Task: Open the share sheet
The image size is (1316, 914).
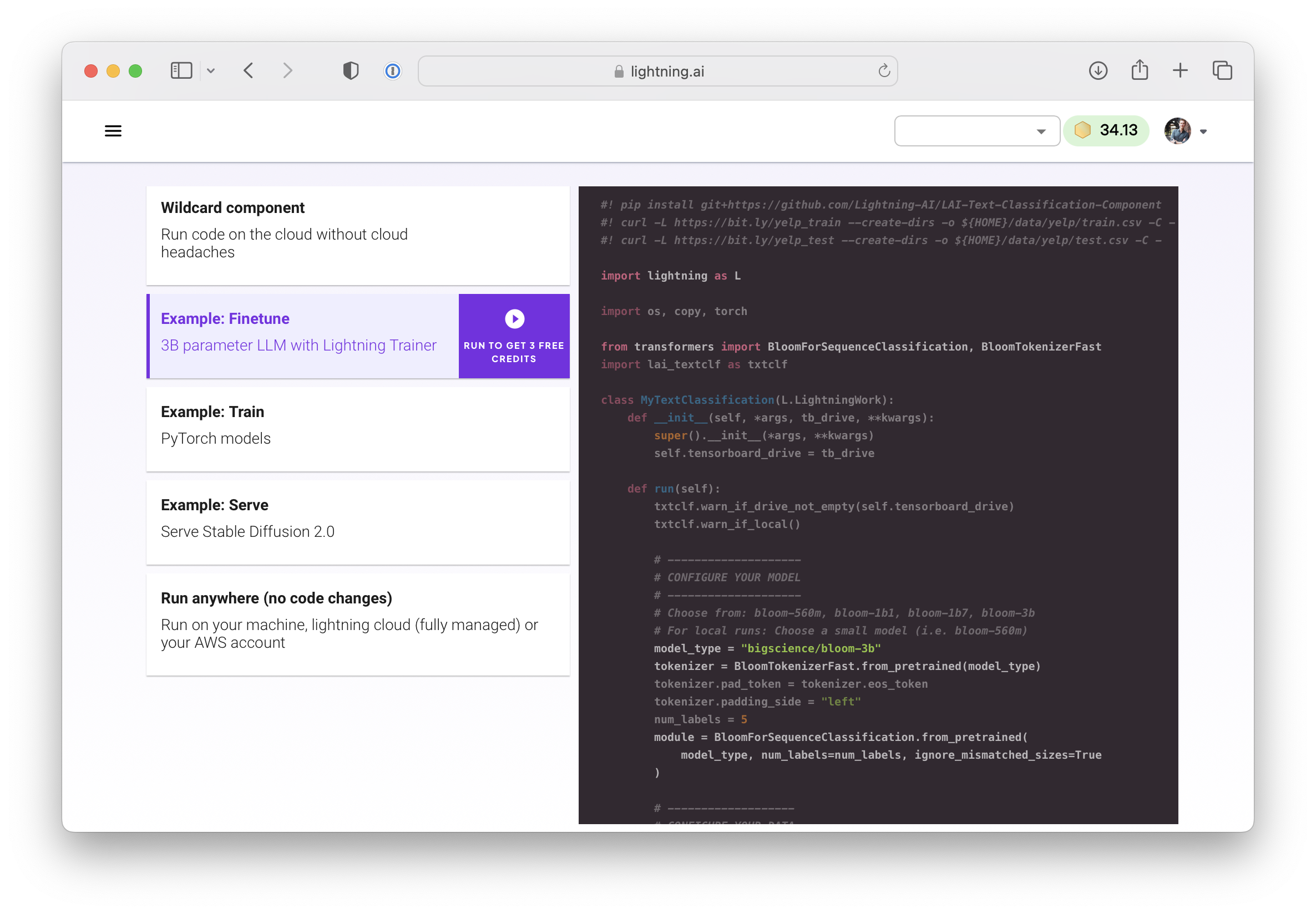Action: point(1140,70)
